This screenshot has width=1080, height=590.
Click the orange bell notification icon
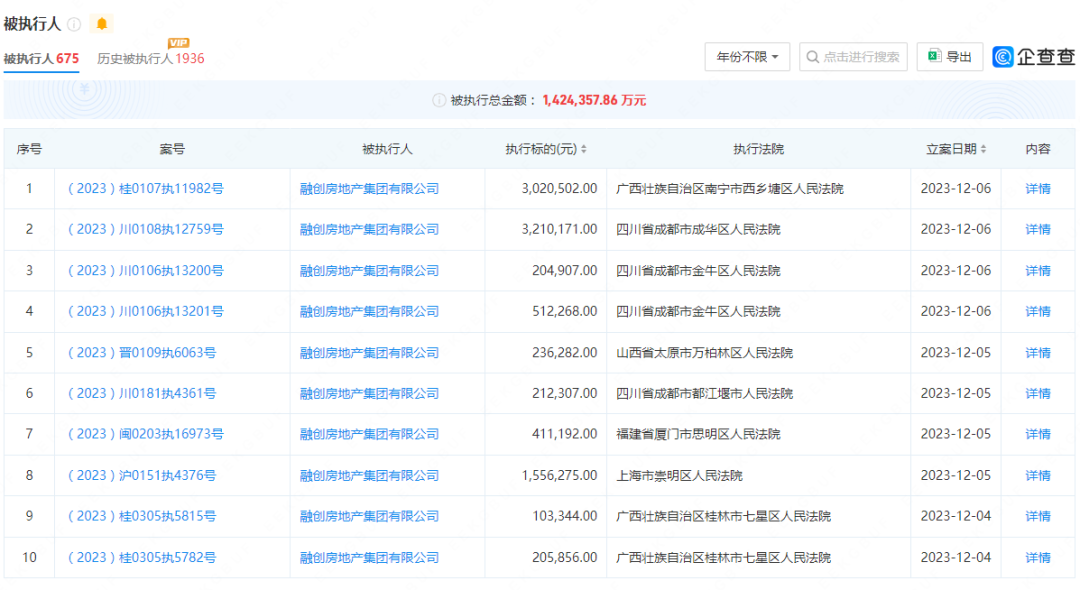coord(101,24)
